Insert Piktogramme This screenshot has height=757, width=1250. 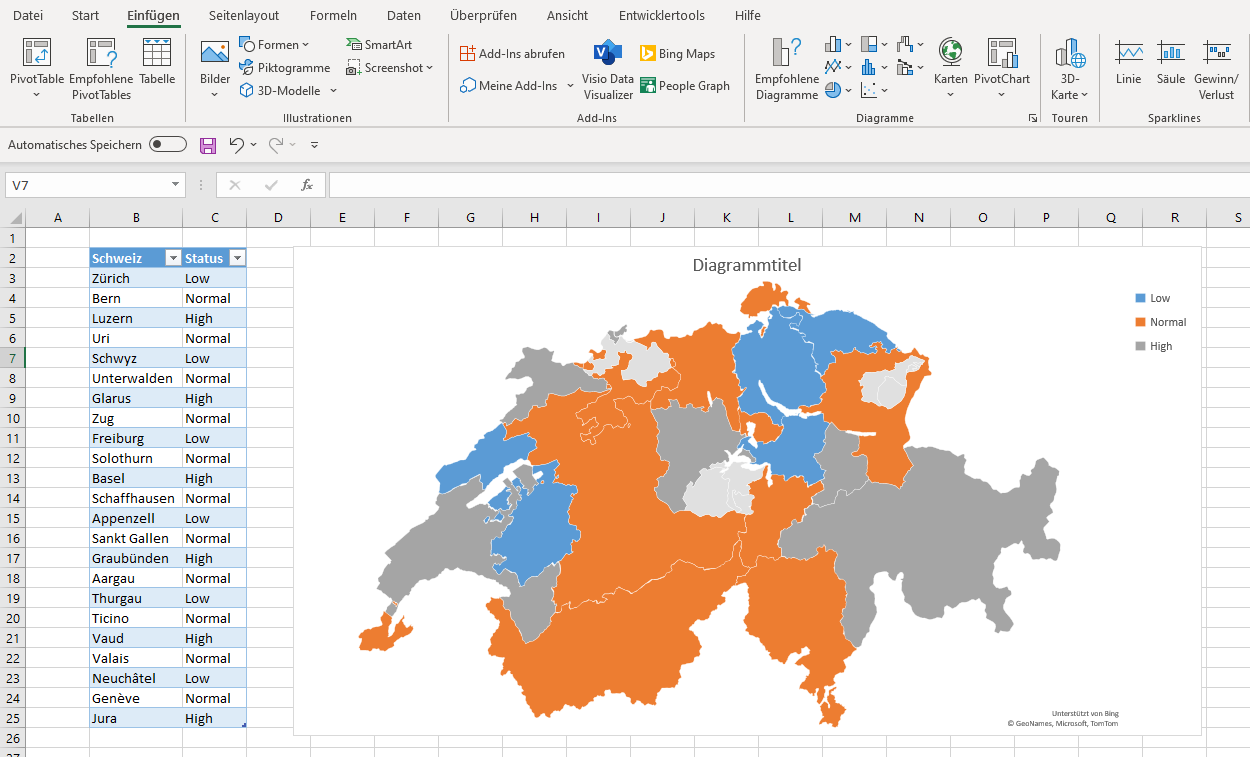coord(287,67)
